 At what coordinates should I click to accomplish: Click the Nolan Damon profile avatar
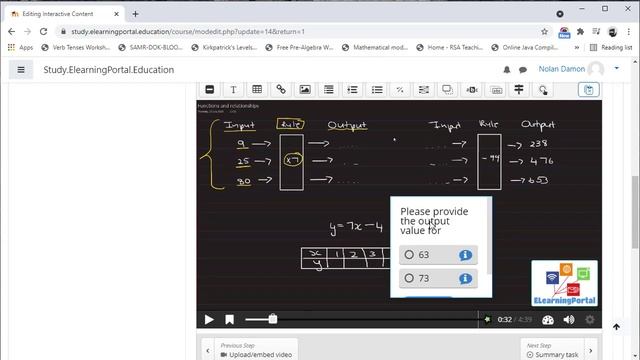click(x=596, y=69)
